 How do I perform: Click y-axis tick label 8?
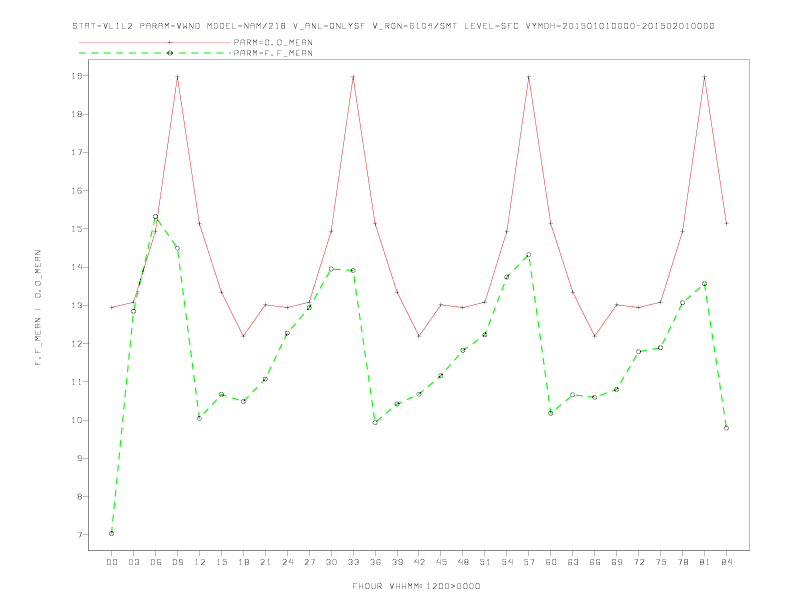click(x=79, y=496)
